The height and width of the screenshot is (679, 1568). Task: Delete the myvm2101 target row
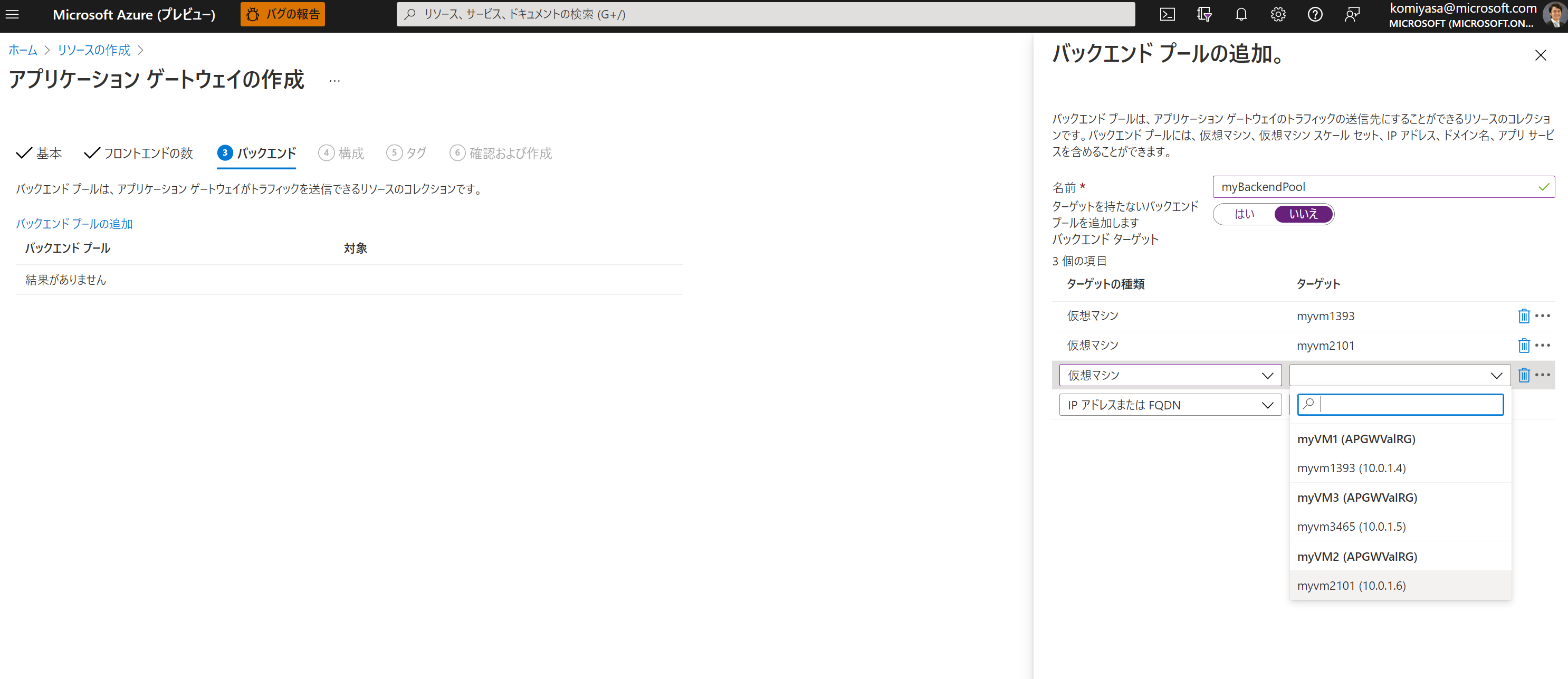pos(1523,345)
